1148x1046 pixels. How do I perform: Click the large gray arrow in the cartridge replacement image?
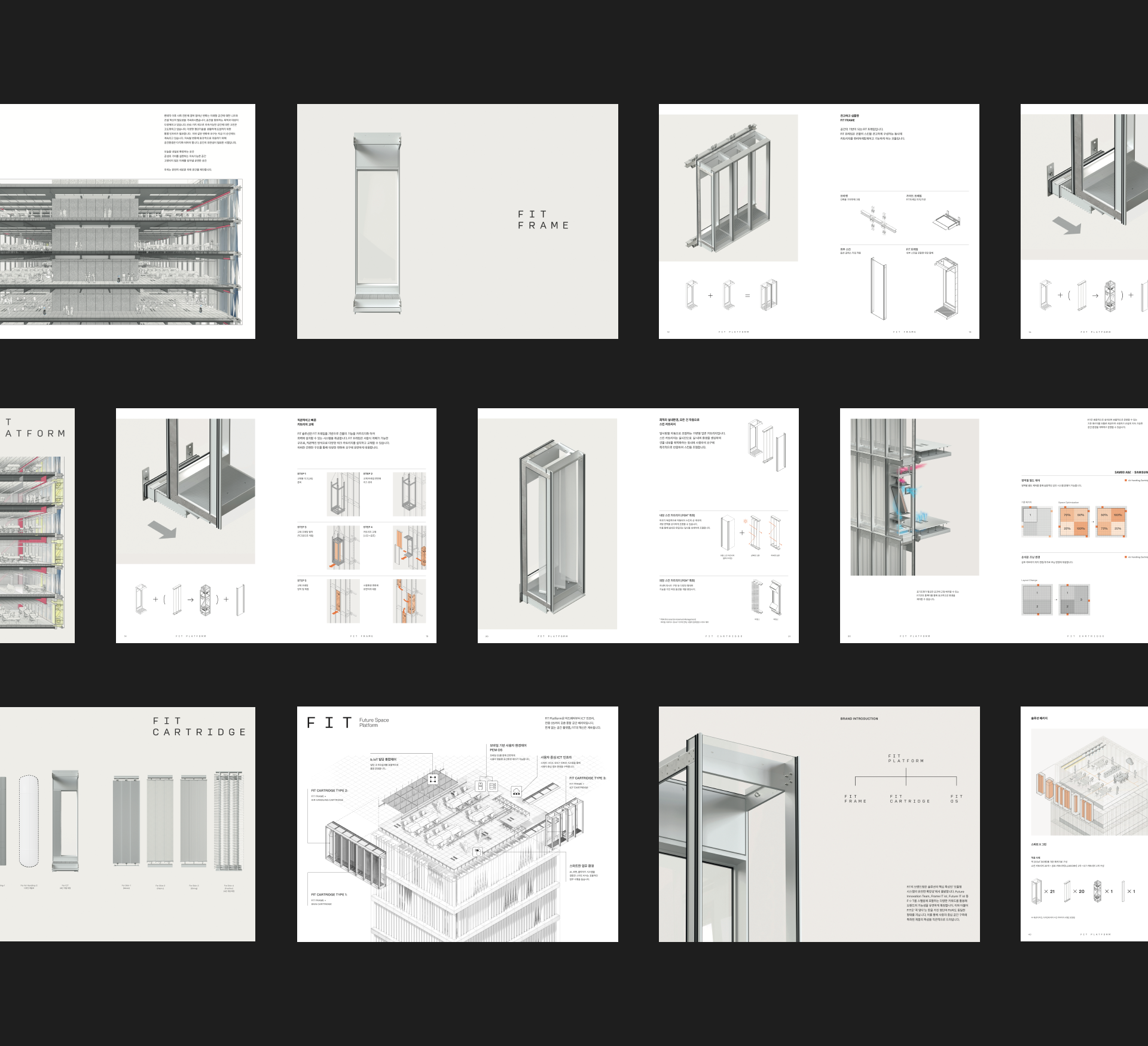(162, 529)
